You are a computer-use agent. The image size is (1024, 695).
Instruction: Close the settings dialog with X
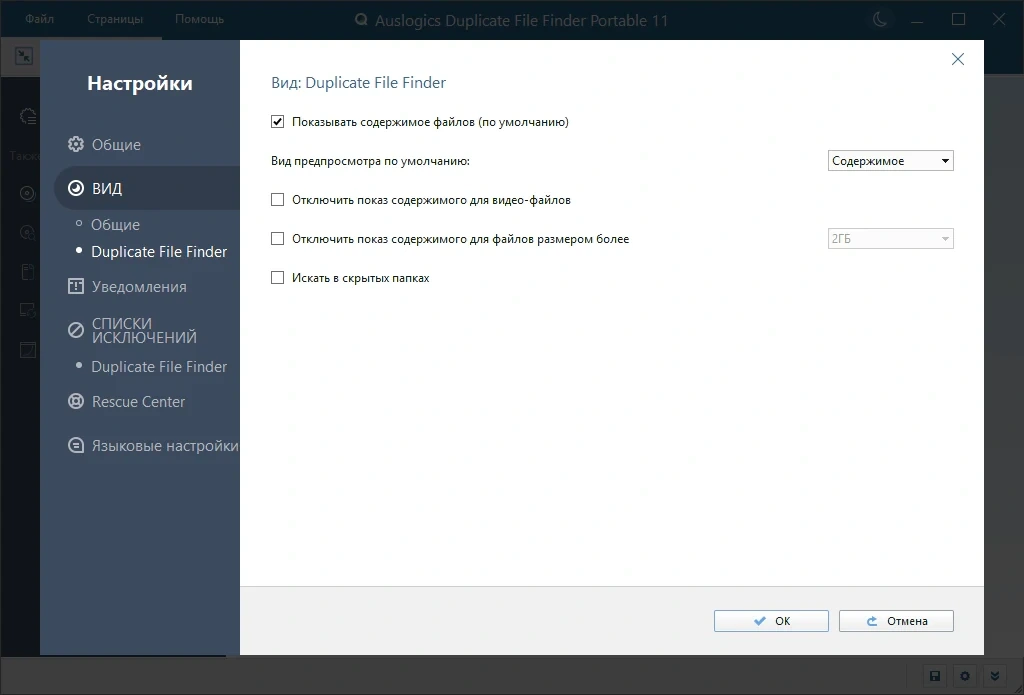957,59
